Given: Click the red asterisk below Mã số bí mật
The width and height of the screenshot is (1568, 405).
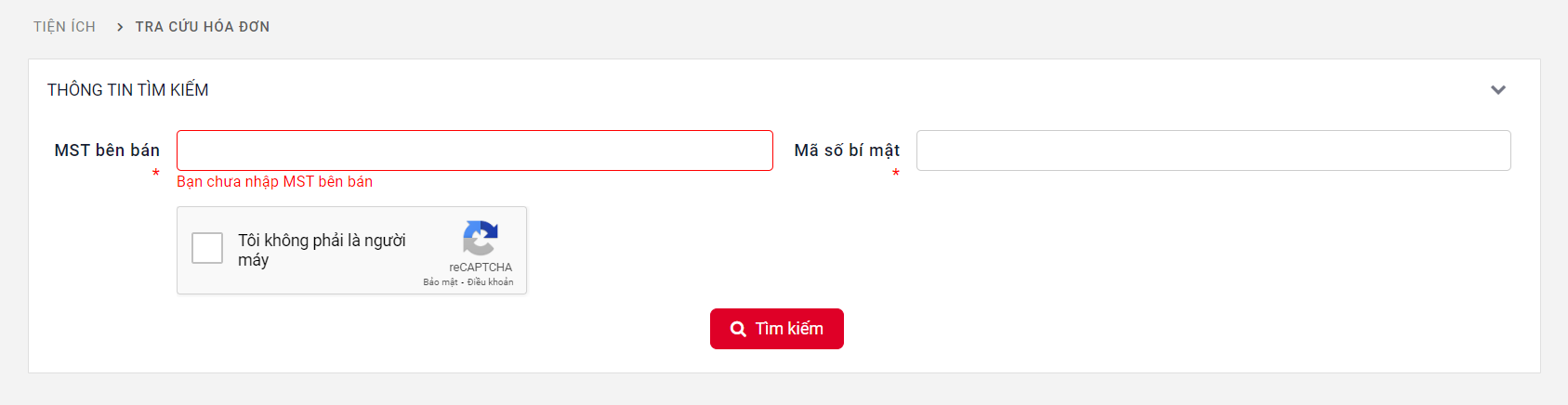Looking at the screenshot, I should [x=895, y=174].
